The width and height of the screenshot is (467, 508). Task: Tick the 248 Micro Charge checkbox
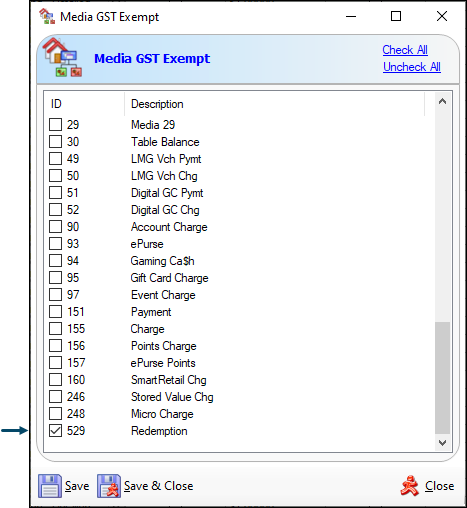coord(55,414)
